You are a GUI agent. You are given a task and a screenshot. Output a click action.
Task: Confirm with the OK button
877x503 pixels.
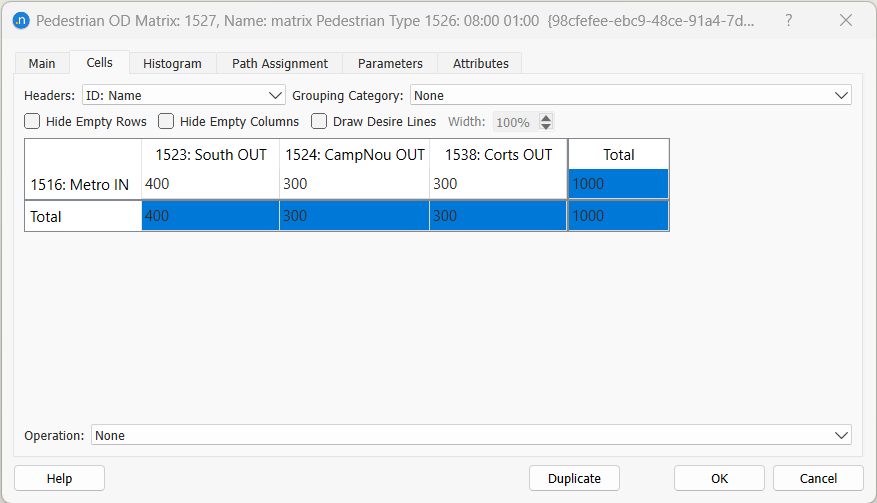pyautogui.click(x=719, y=479)
